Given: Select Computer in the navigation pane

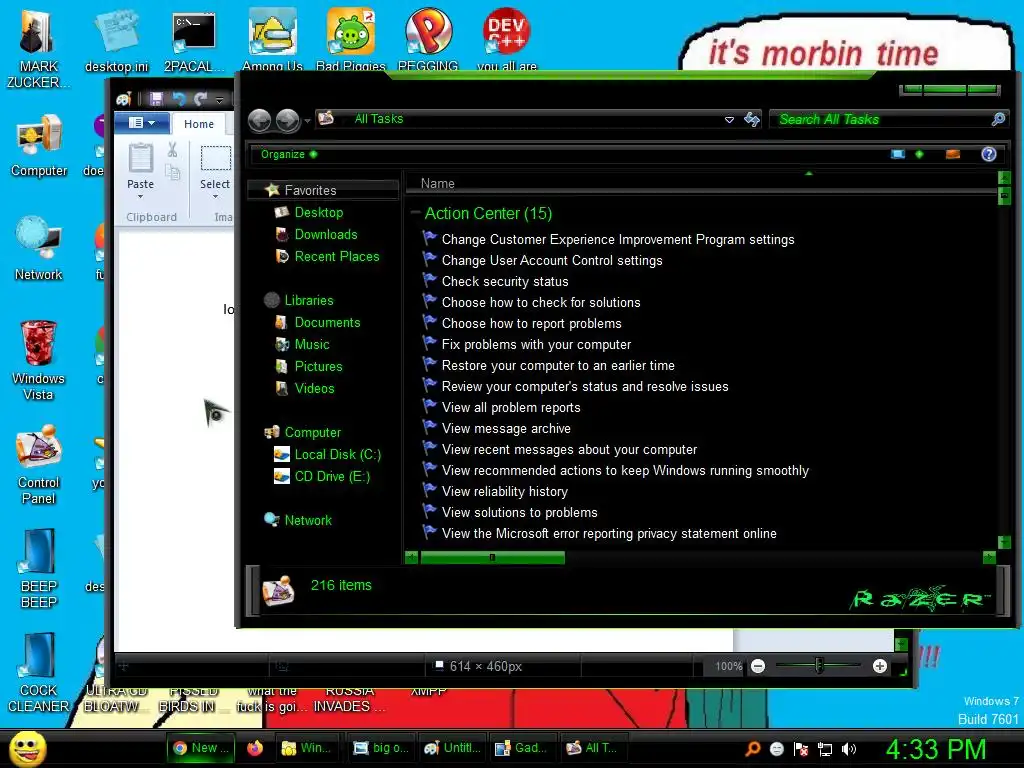Looking at the screenshot, I should 312,432.
